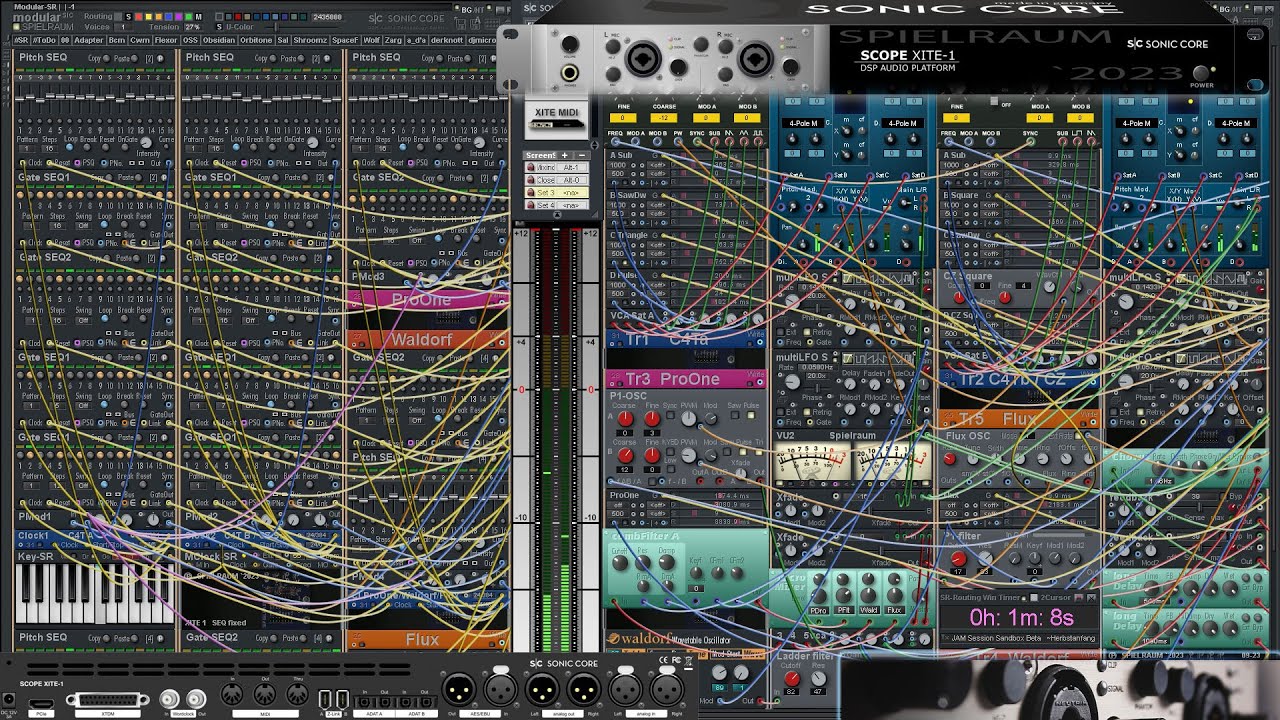Switch to the Adapter tab
The image size is (1280, 720).
click(89, 40)
